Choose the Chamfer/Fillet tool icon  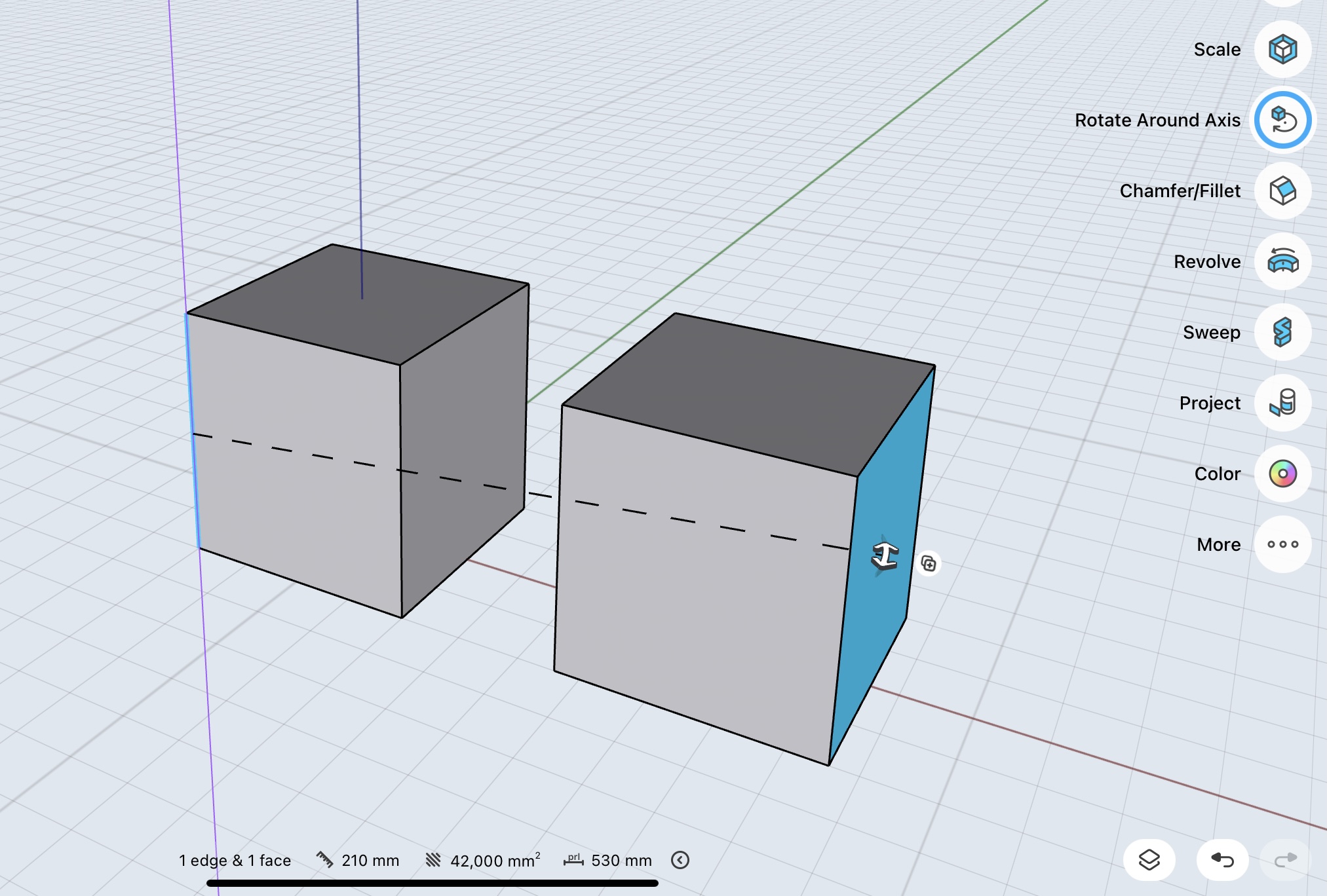click(1282, 191)
